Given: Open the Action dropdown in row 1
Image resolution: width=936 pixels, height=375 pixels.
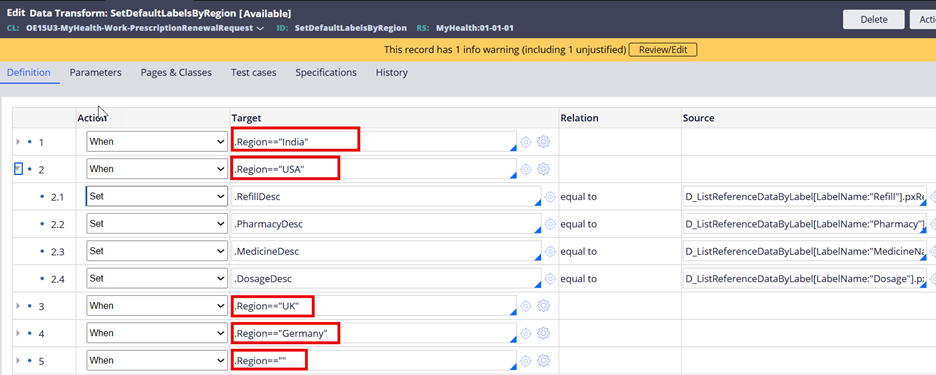Looking at the screenshot, I should click(x=156, y=142).
